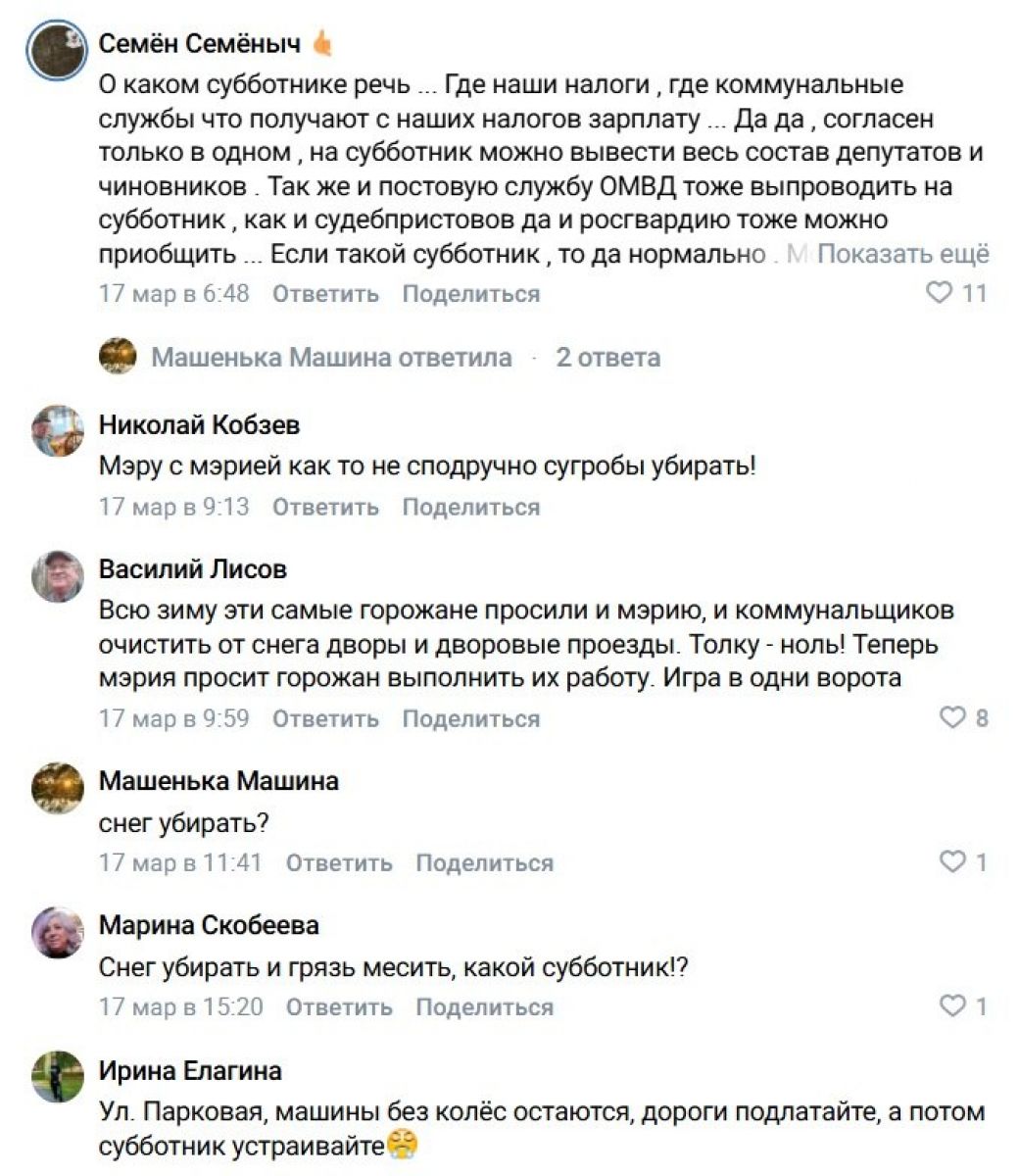Viewport: 1019px width, 1176px height.
Task: Open Машенька Машина ответила reply preview
Action: tap(331, 358)
